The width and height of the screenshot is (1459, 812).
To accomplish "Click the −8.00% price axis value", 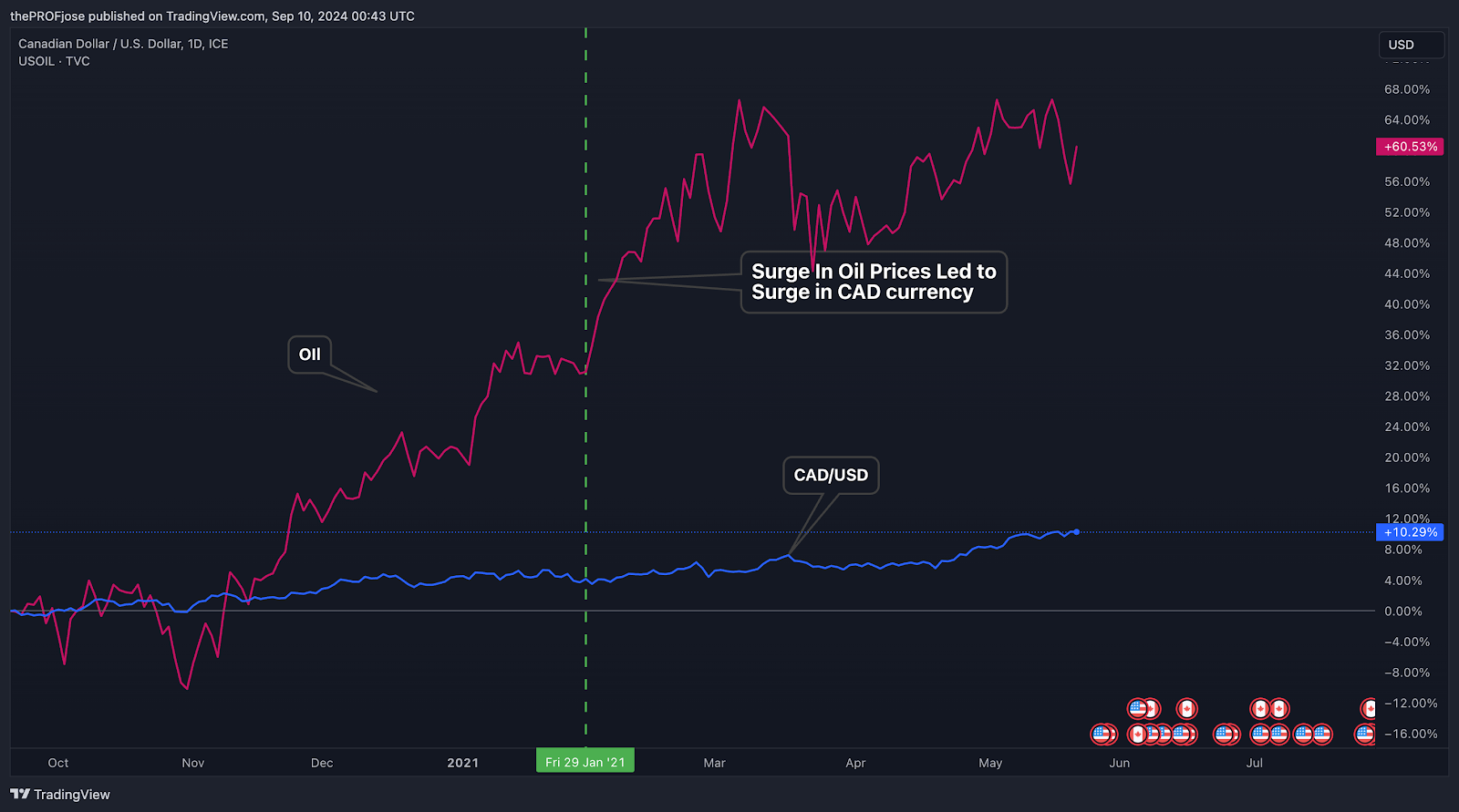I will click(x=1407, y=673).
